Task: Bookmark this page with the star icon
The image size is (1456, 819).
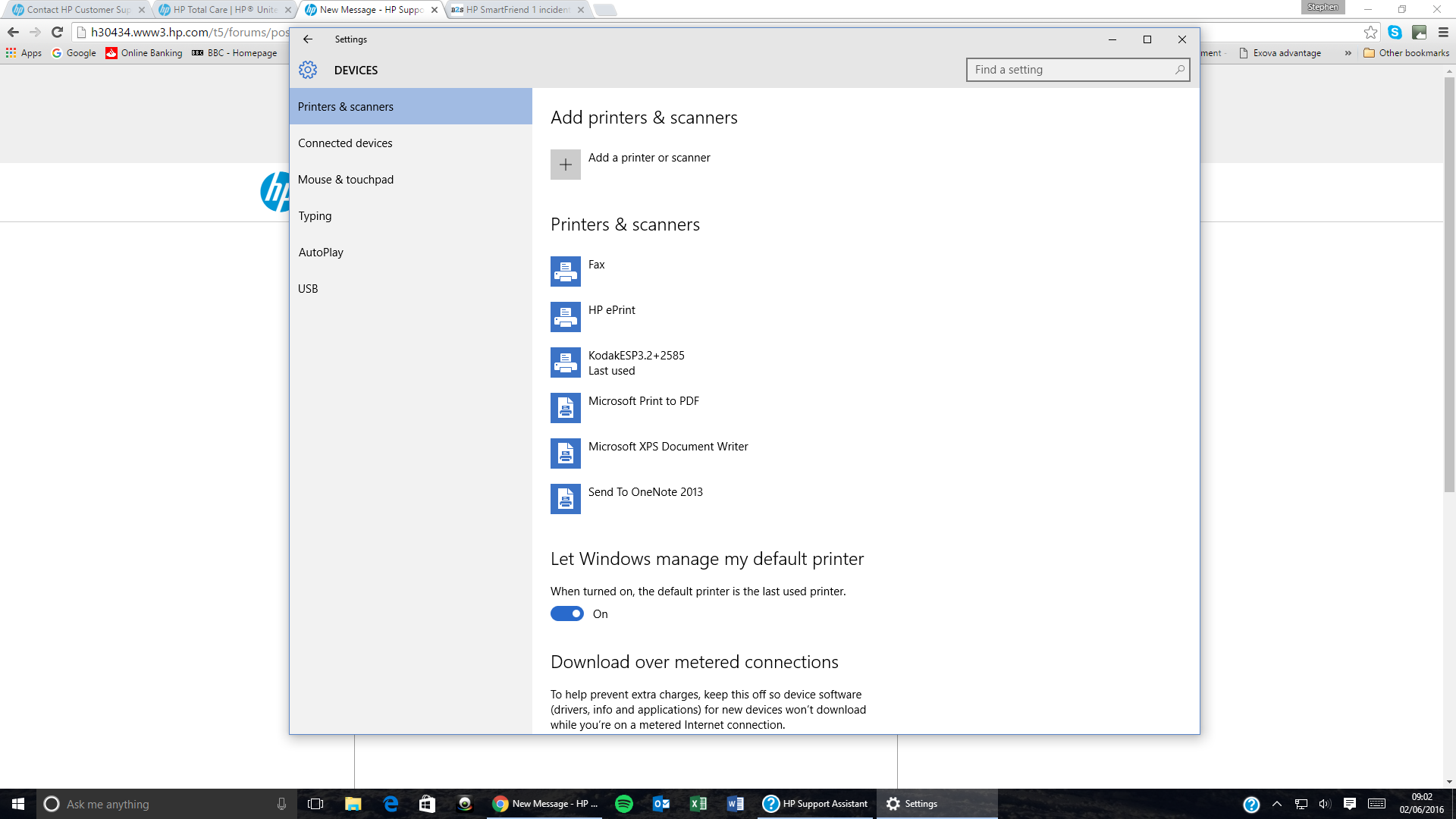Action: pos(1370,32)
